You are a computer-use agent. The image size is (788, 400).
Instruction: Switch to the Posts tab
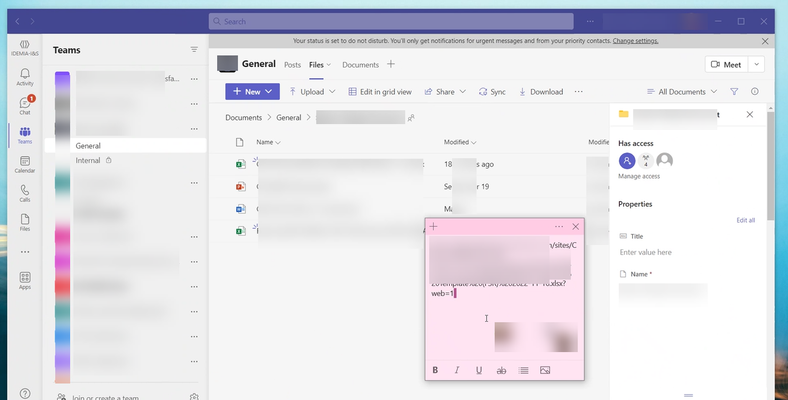point(292,65)
